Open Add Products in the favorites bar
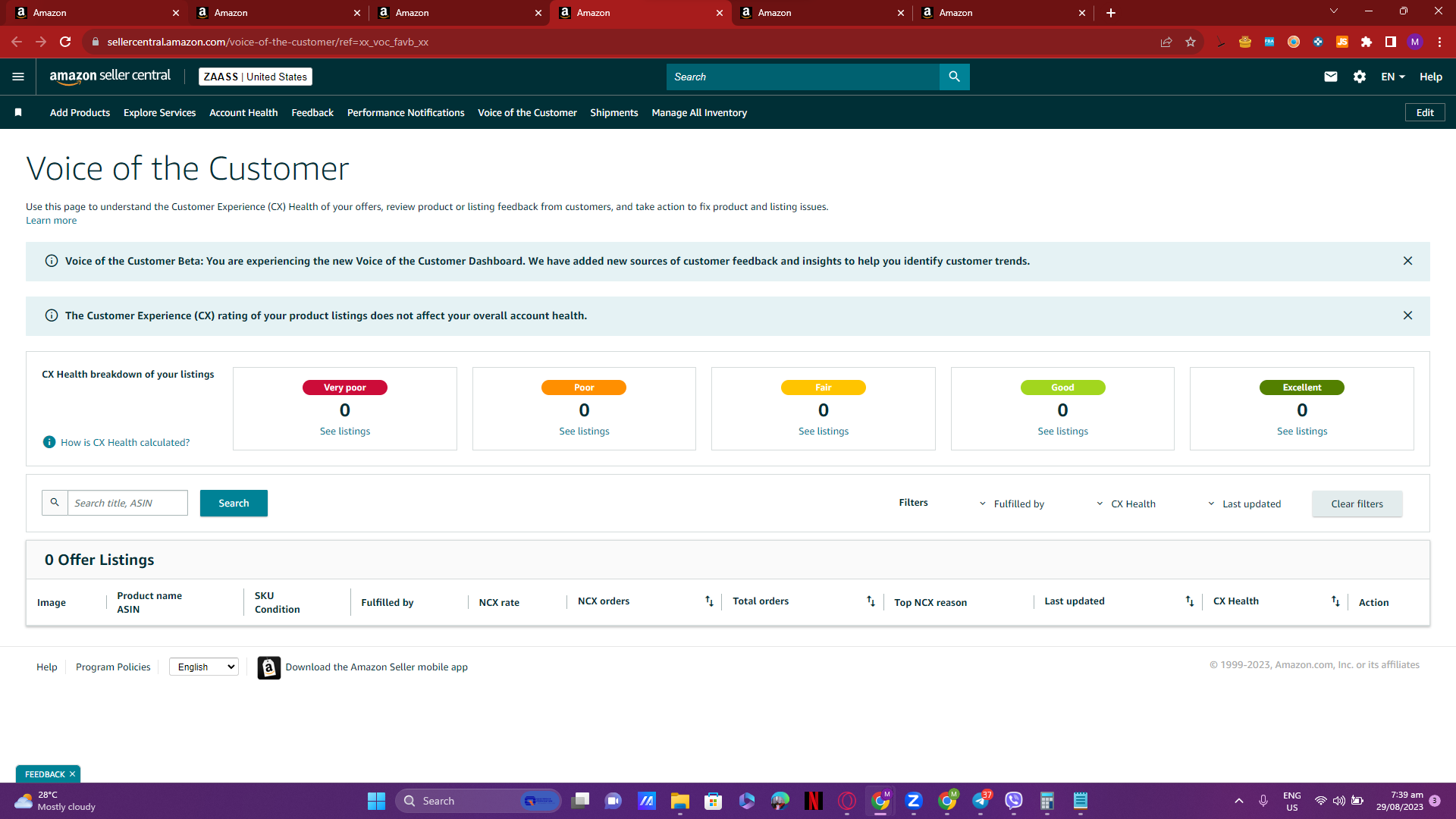 [80, 112]
